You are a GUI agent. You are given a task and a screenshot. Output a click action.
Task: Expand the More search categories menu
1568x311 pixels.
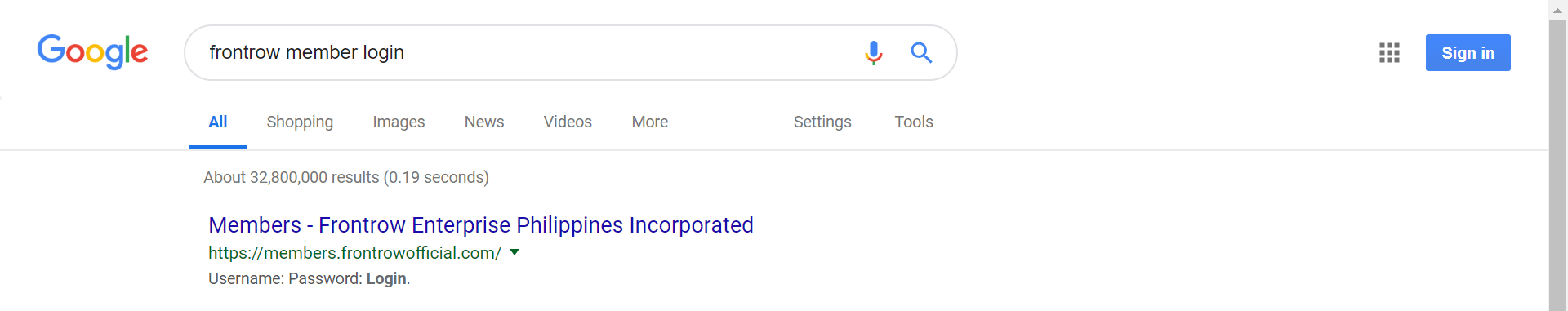(650, 122)
